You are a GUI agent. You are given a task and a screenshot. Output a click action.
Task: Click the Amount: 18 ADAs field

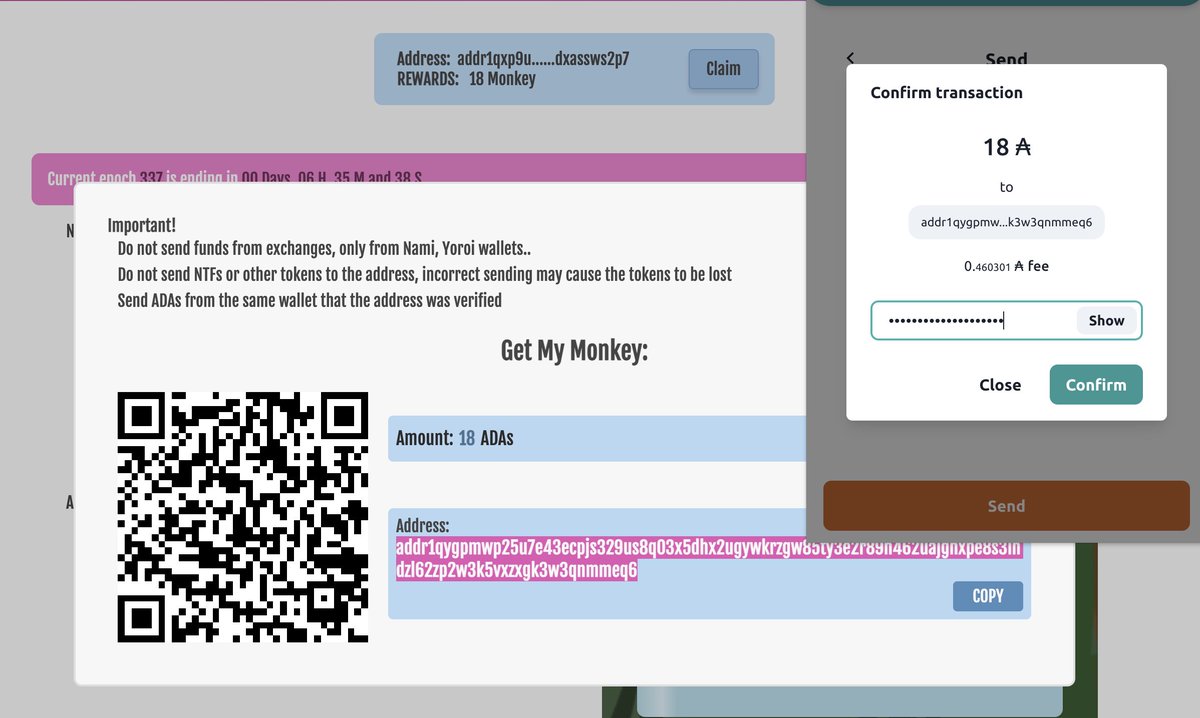[597, 438]
